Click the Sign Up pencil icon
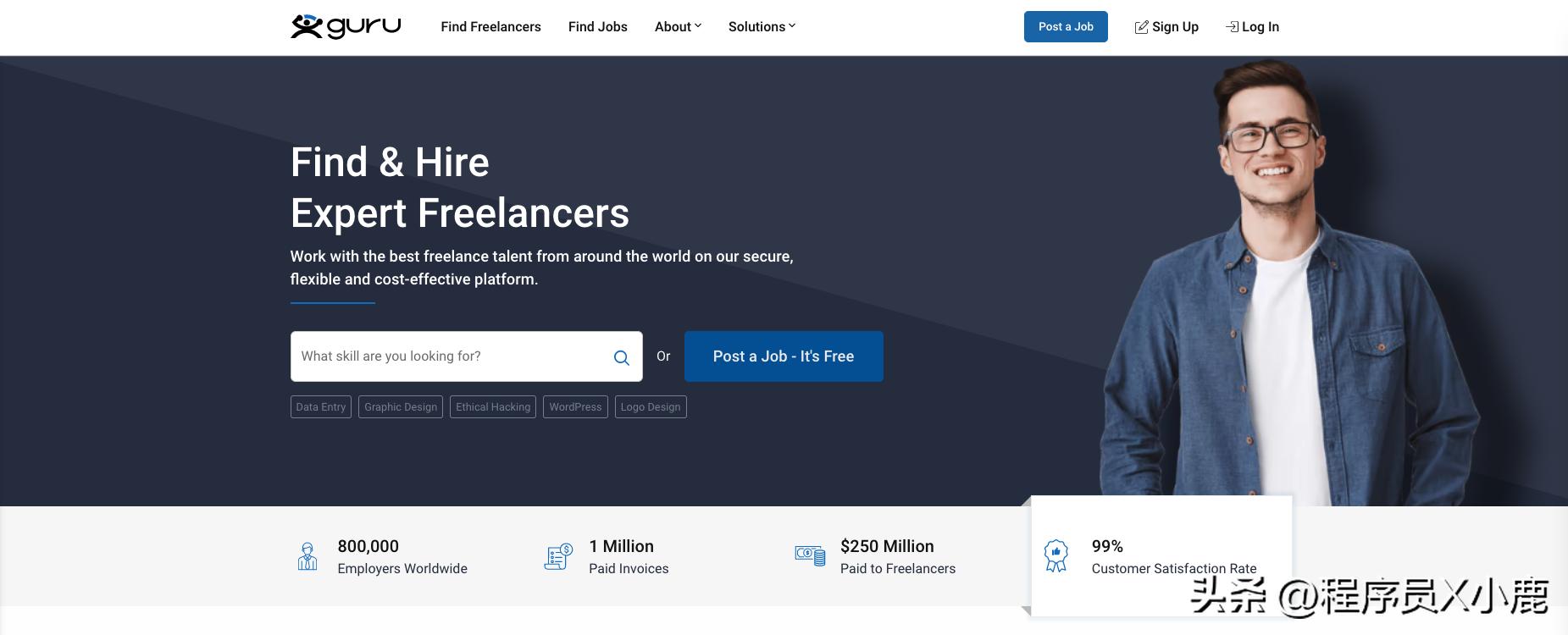The height and width of the screenshot is (635, 1568). click(x=1141, y=27)
